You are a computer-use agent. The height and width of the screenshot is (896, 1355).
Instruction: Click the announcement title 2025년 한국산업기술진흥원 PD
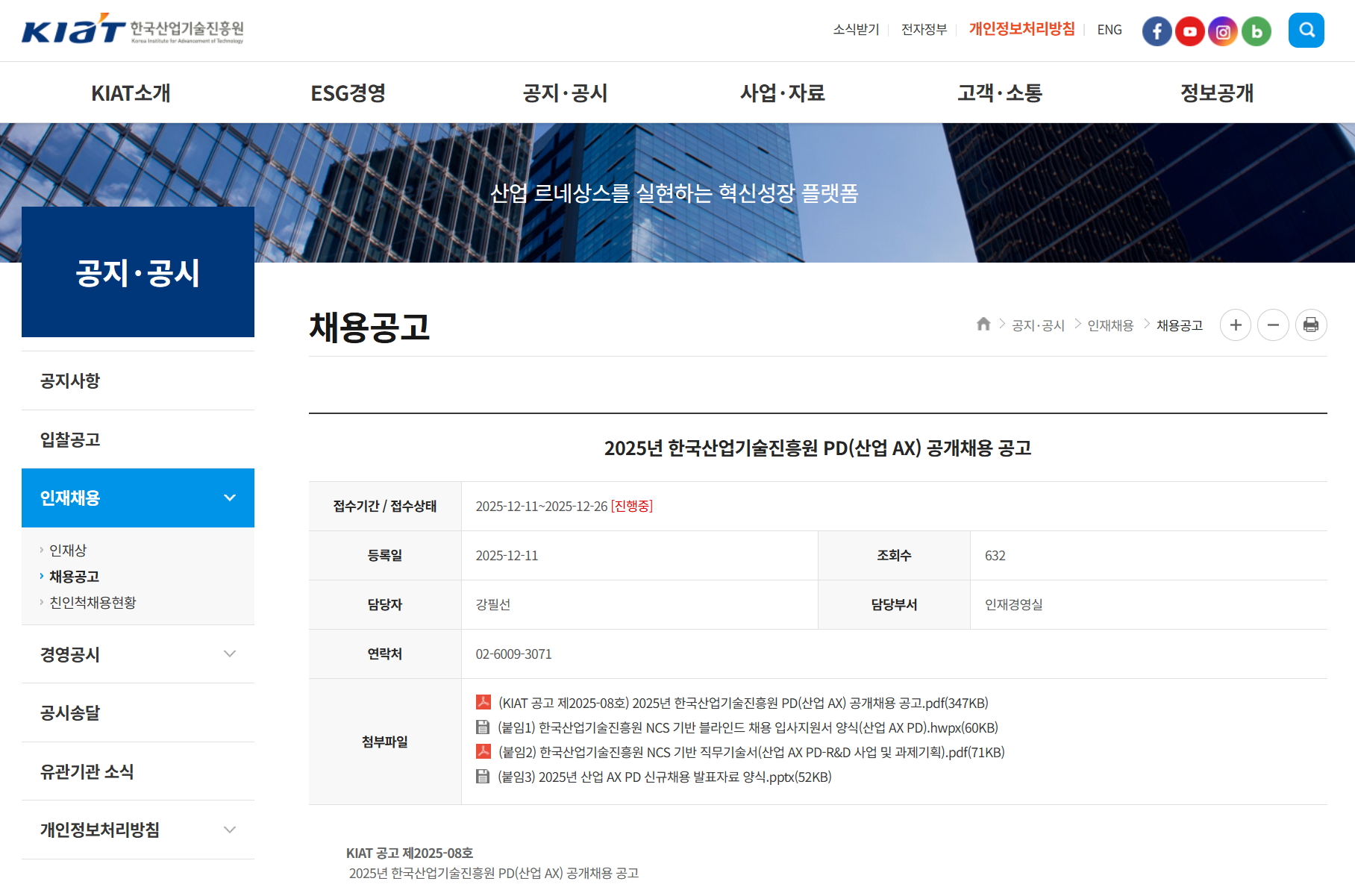pyautogui.click(x=818, y=448)
